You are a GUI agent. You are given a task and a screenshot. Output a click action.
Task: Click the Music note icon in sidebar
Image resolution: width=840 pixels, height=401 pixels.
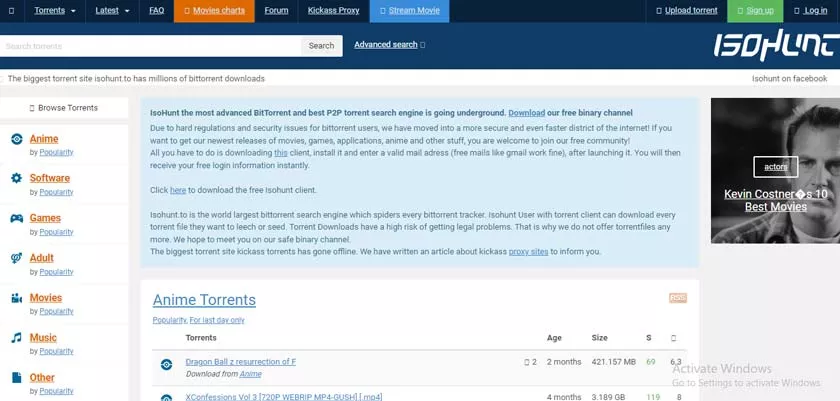coord(16,338)
